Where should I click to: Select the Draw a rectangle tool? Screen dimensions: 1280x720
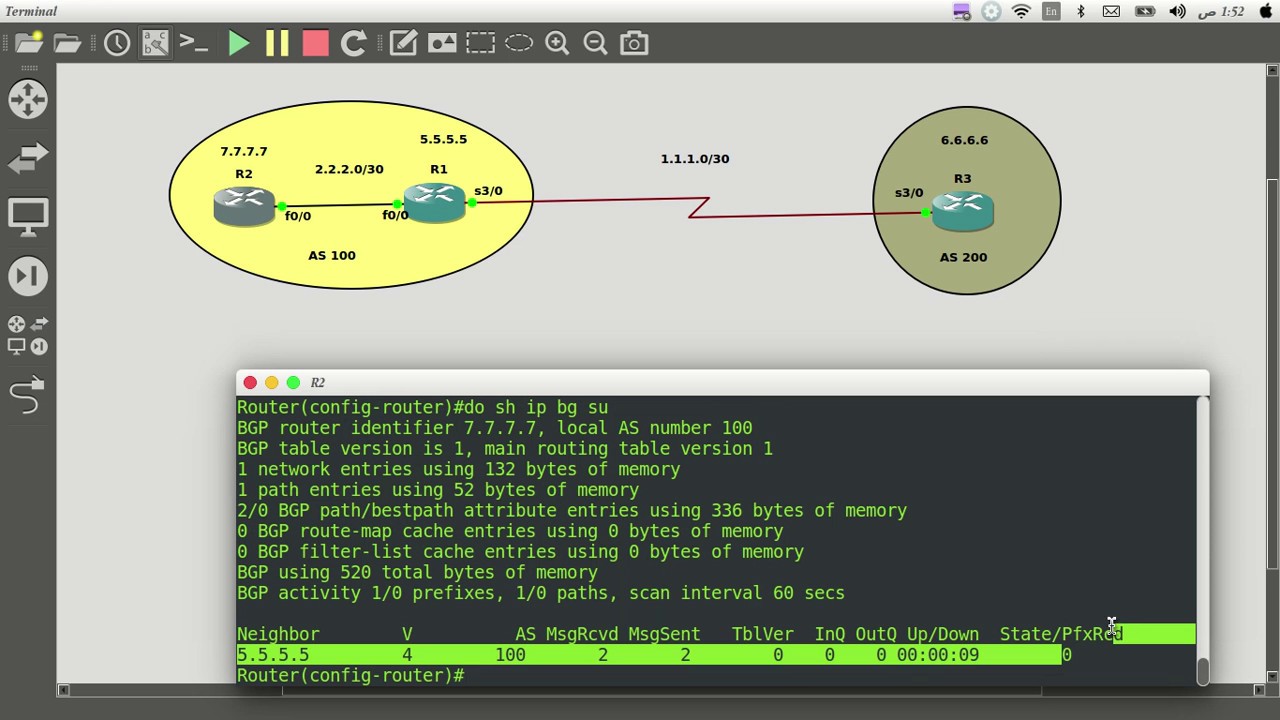(x=480, y=43)
